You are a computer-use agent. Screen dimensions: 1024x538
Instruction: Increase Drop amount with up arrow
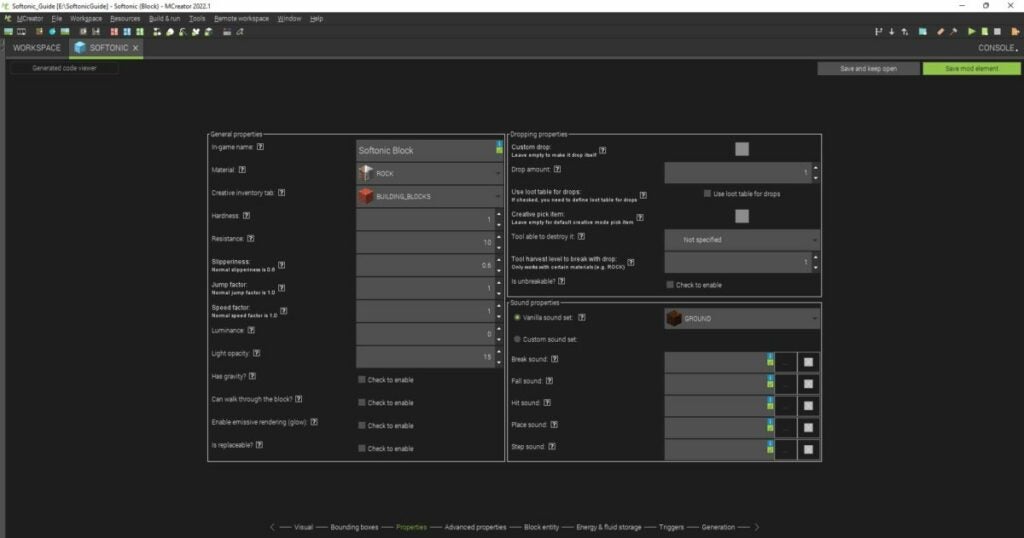pyautogui.click(x=816, y=168)
